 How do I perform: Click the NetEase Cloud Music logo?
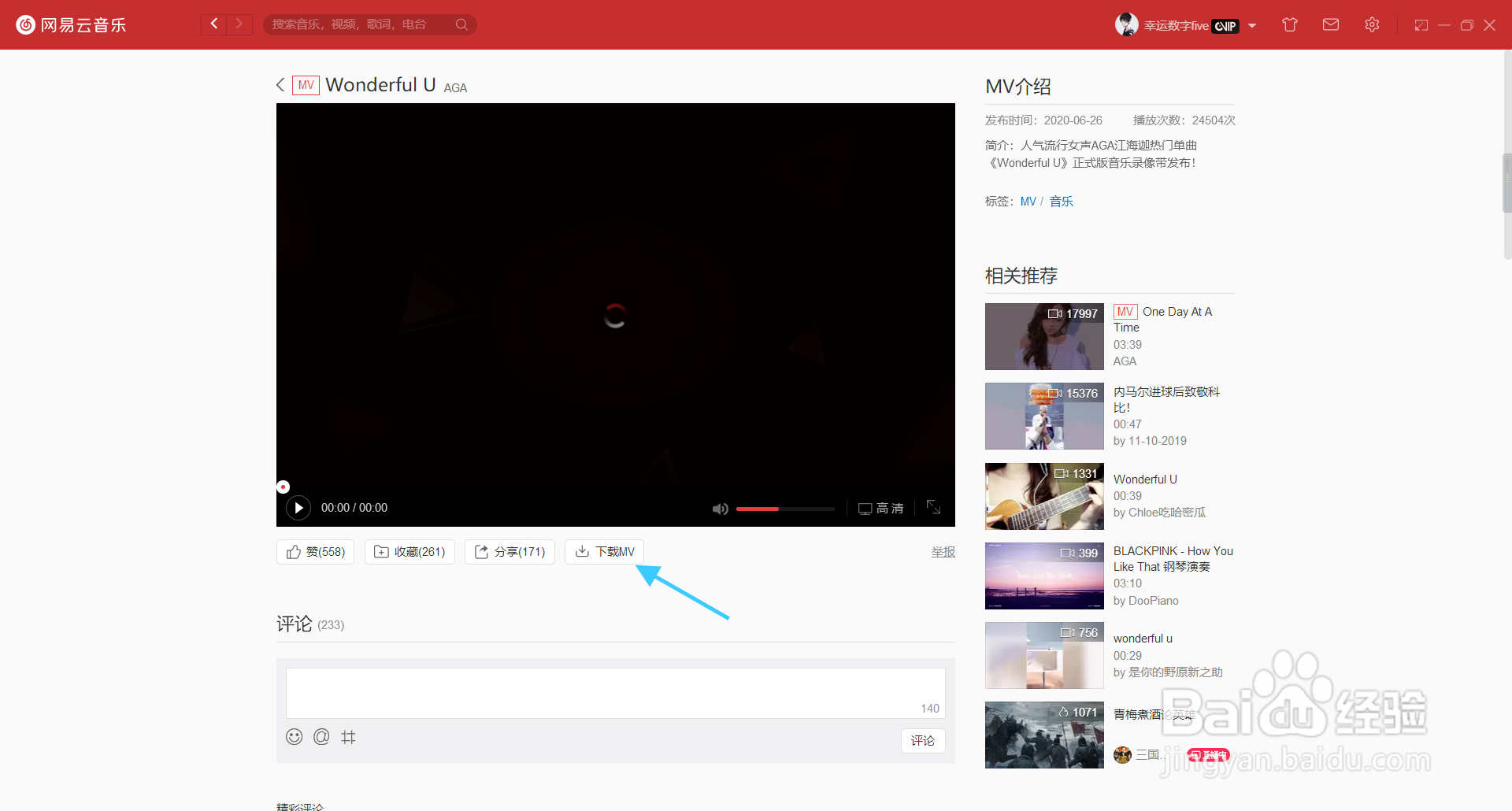click(71, 24)
